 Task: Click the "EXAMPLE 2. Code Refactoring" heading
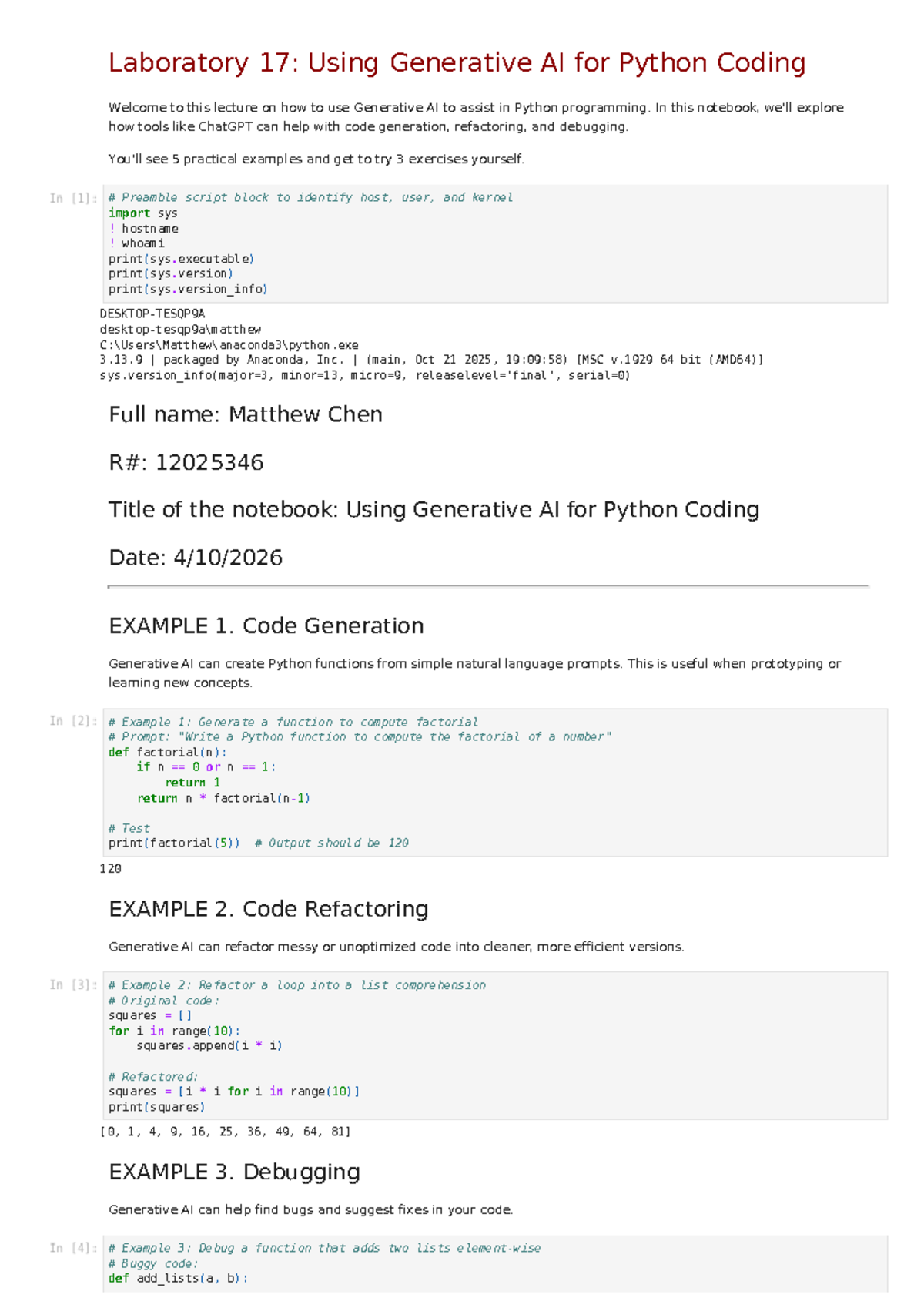269,909
